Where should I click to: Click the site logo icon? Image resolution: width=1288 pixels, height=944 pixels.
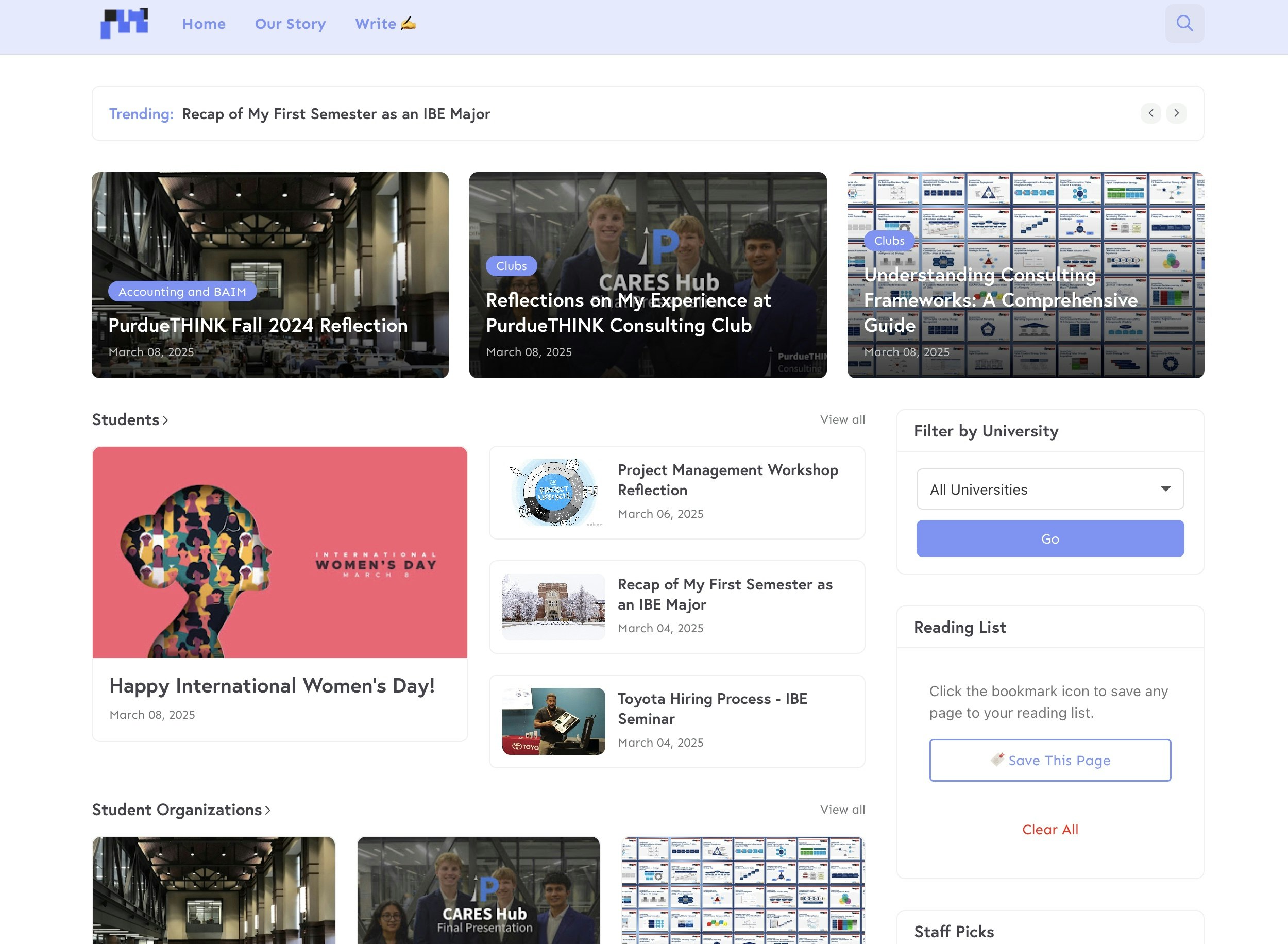pos(125,23)
